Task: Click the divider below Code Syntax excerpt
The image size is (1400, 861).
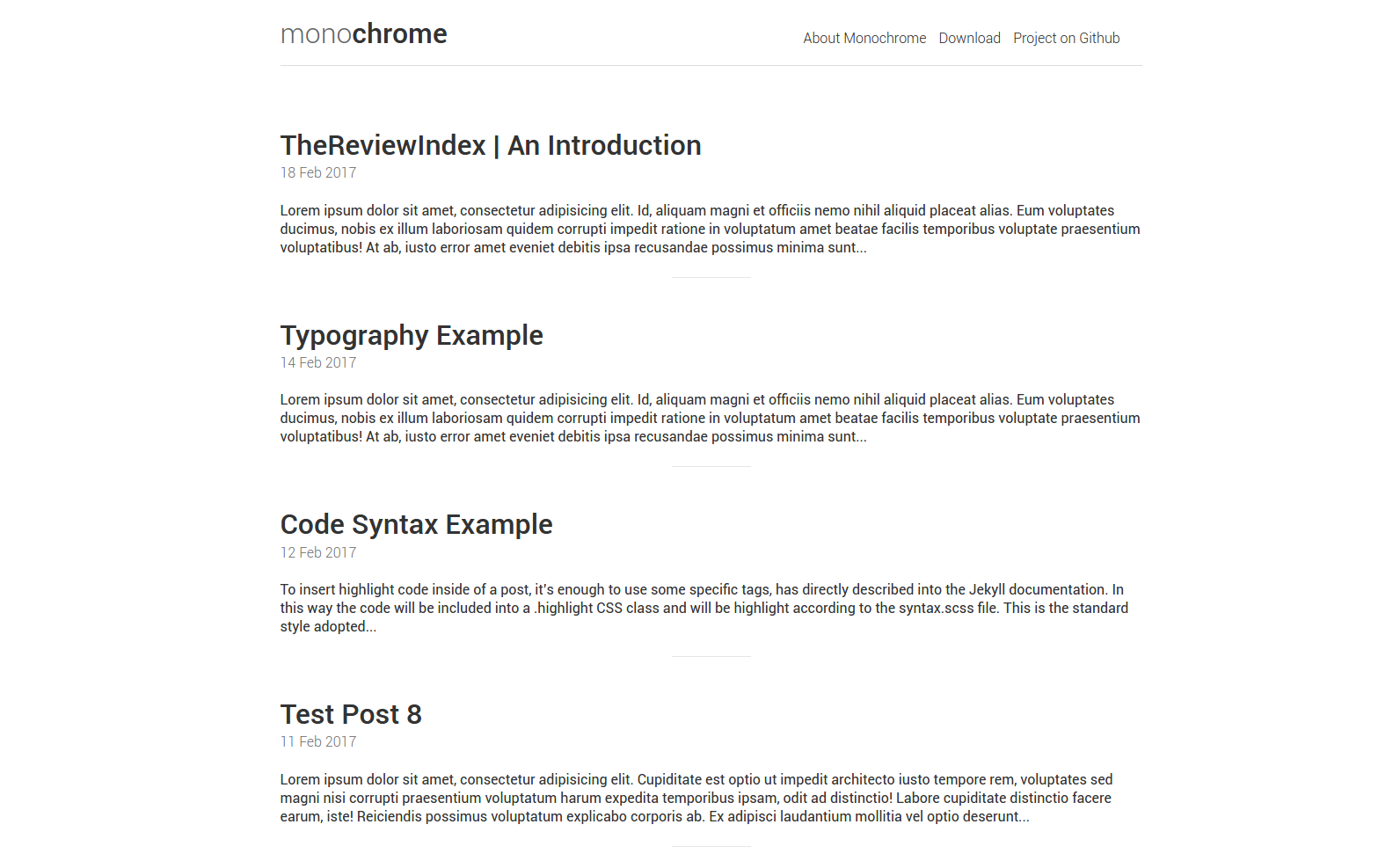Action: [711, 657]
